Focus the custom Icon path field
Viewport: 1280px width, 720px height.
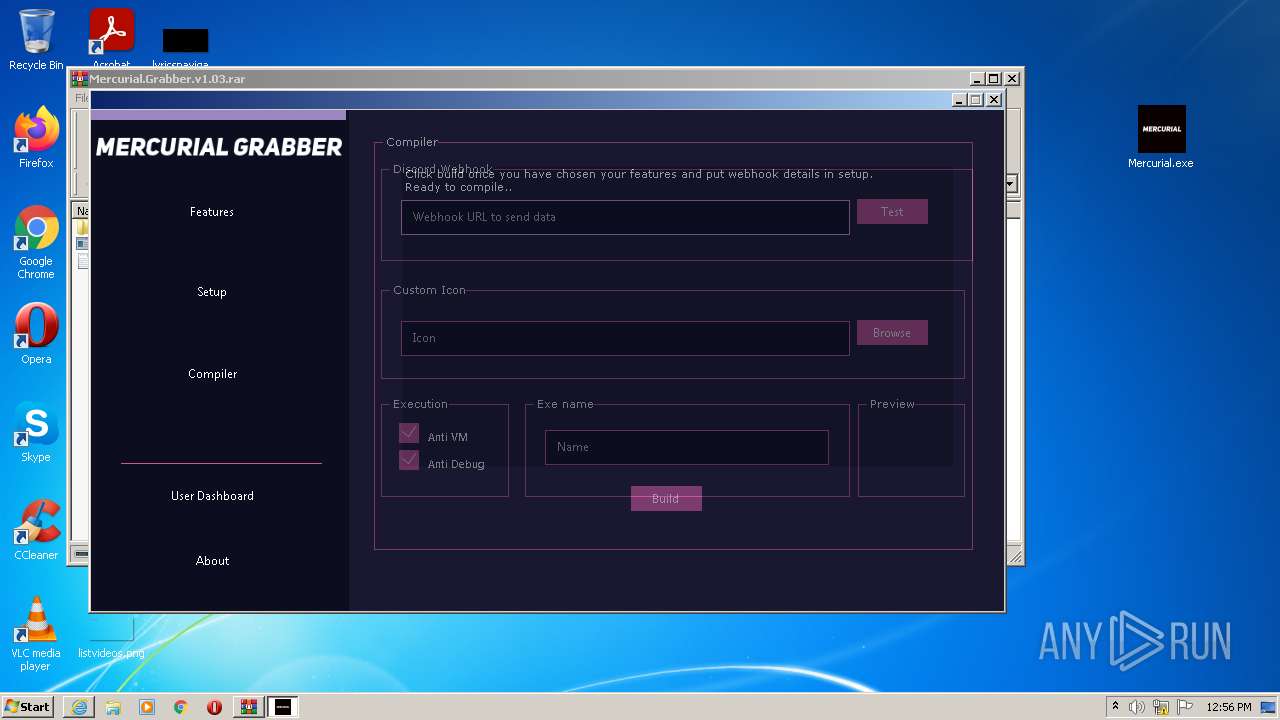point(625,338)
